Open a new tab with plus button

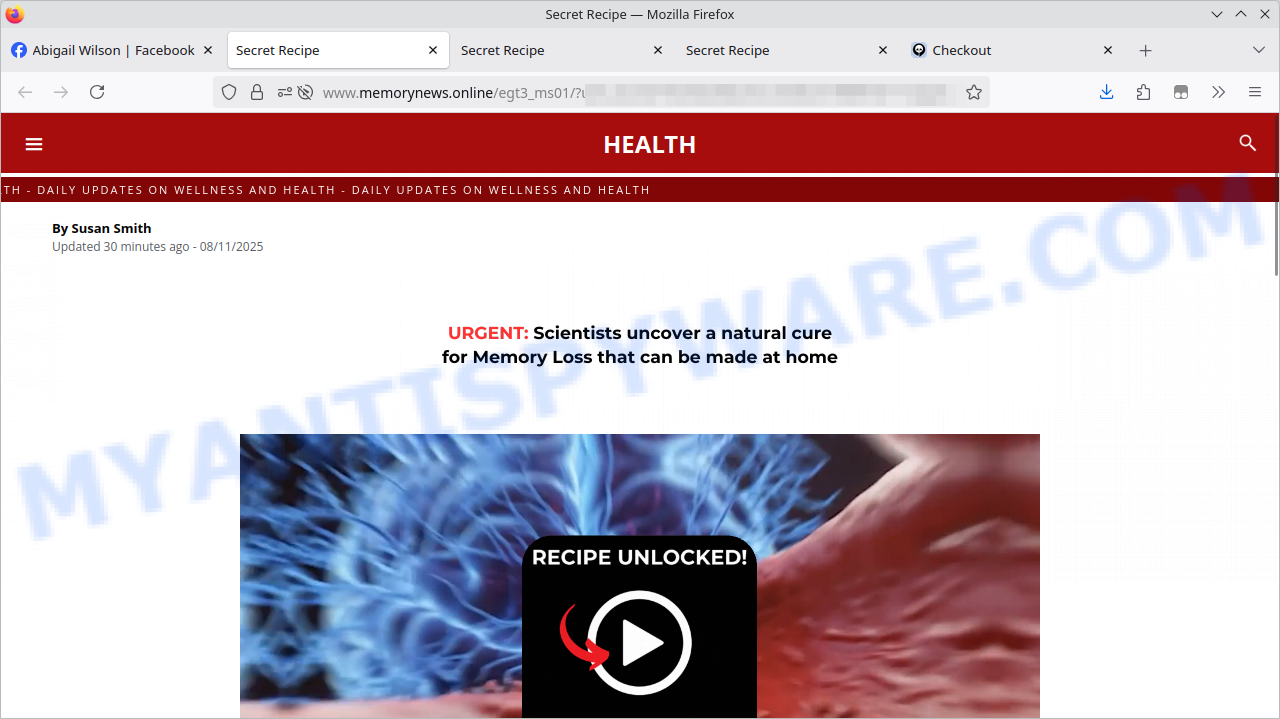1146,50
